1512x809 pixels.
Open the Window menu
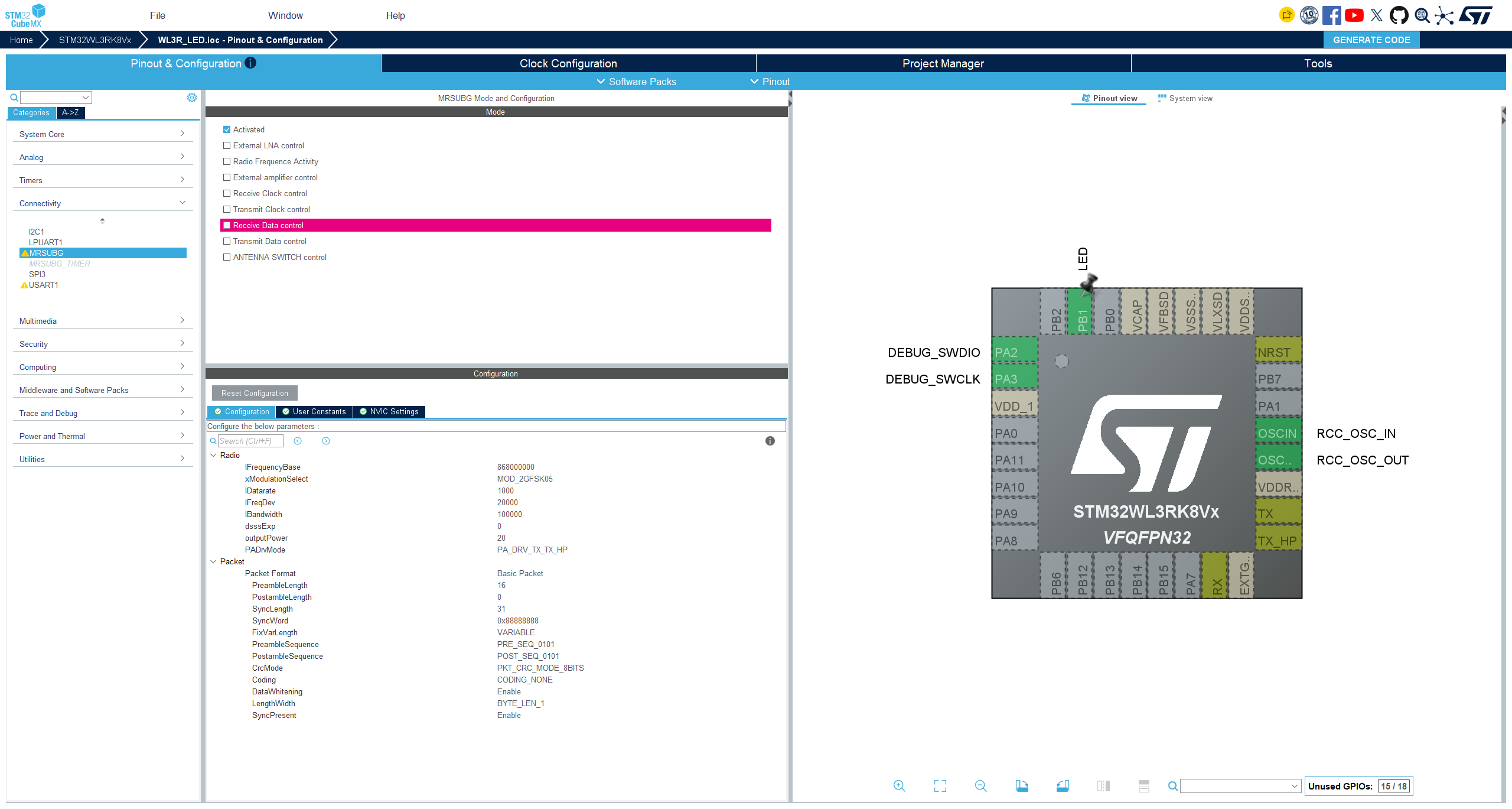click(x=285, y=15)
